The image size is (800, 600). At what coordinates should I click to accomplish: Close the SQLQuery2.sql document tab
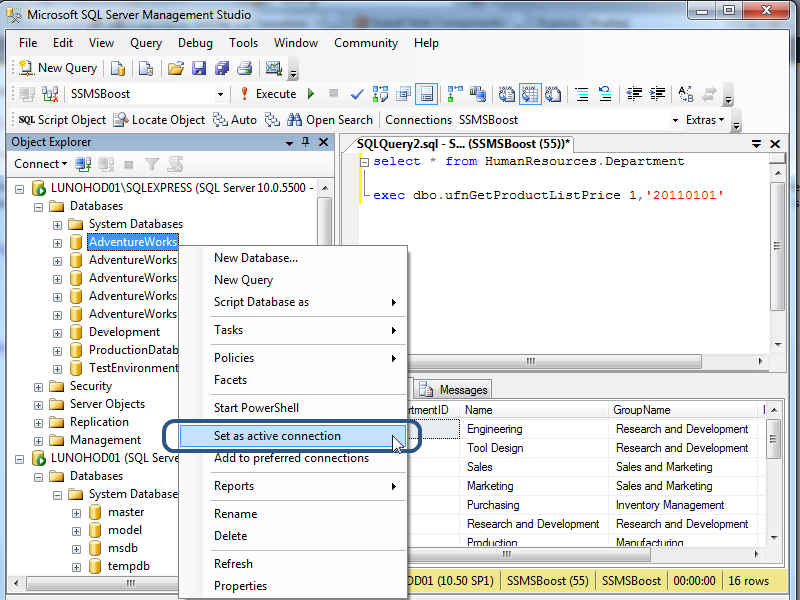point(775,144)
